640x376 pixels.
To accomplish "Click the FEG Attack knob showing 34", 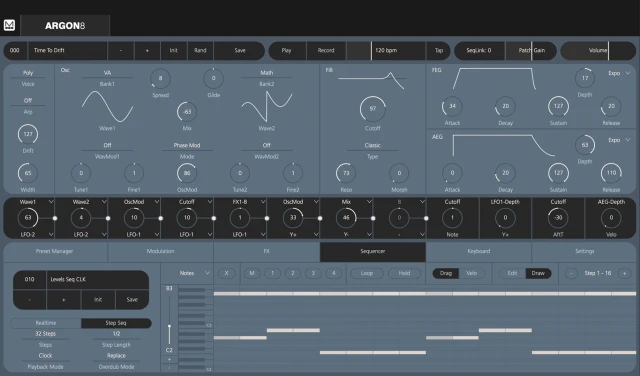I will [452, 106].
